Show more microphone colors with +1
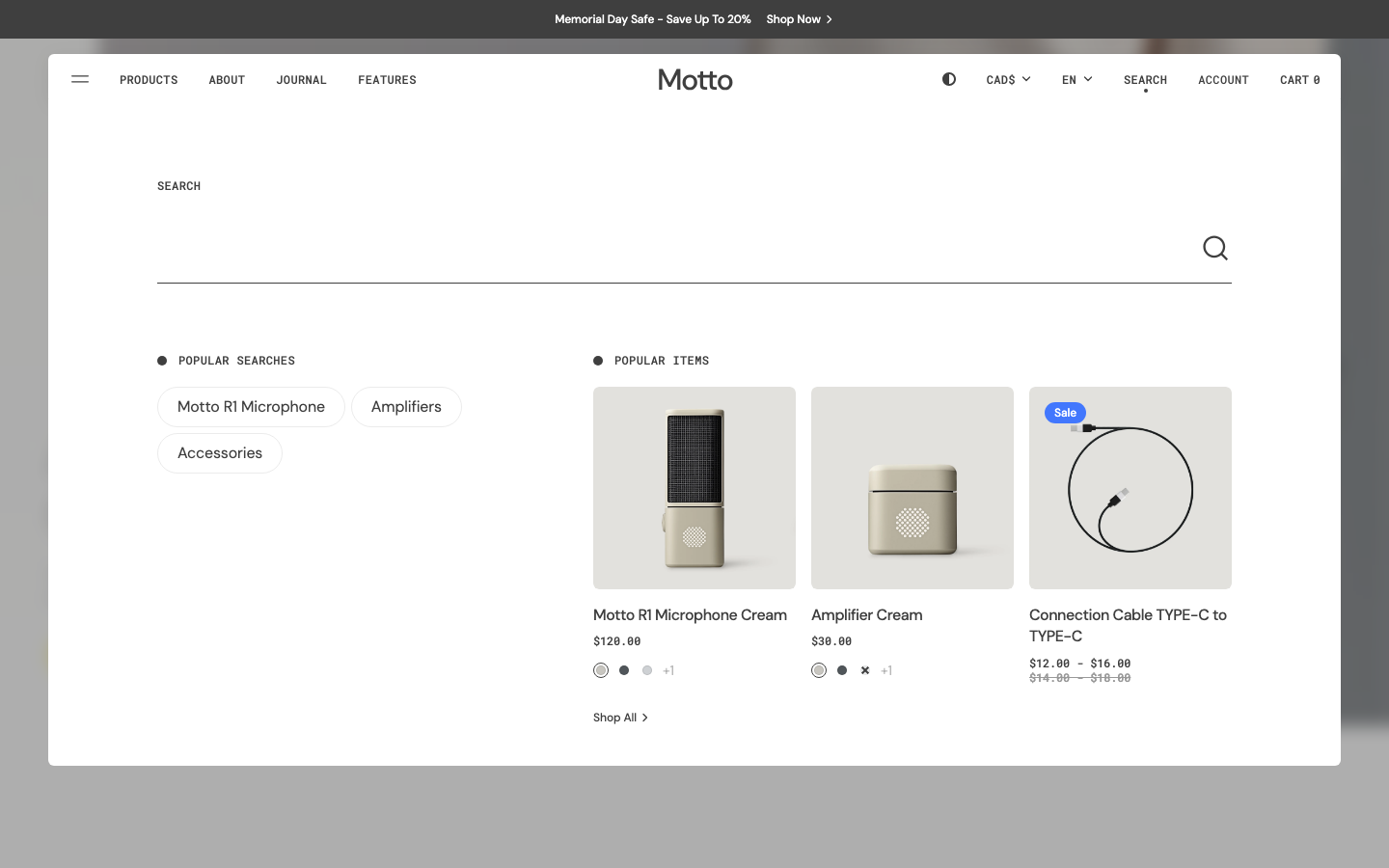Viewport: 1389px width, 868px height. [668, 670]
